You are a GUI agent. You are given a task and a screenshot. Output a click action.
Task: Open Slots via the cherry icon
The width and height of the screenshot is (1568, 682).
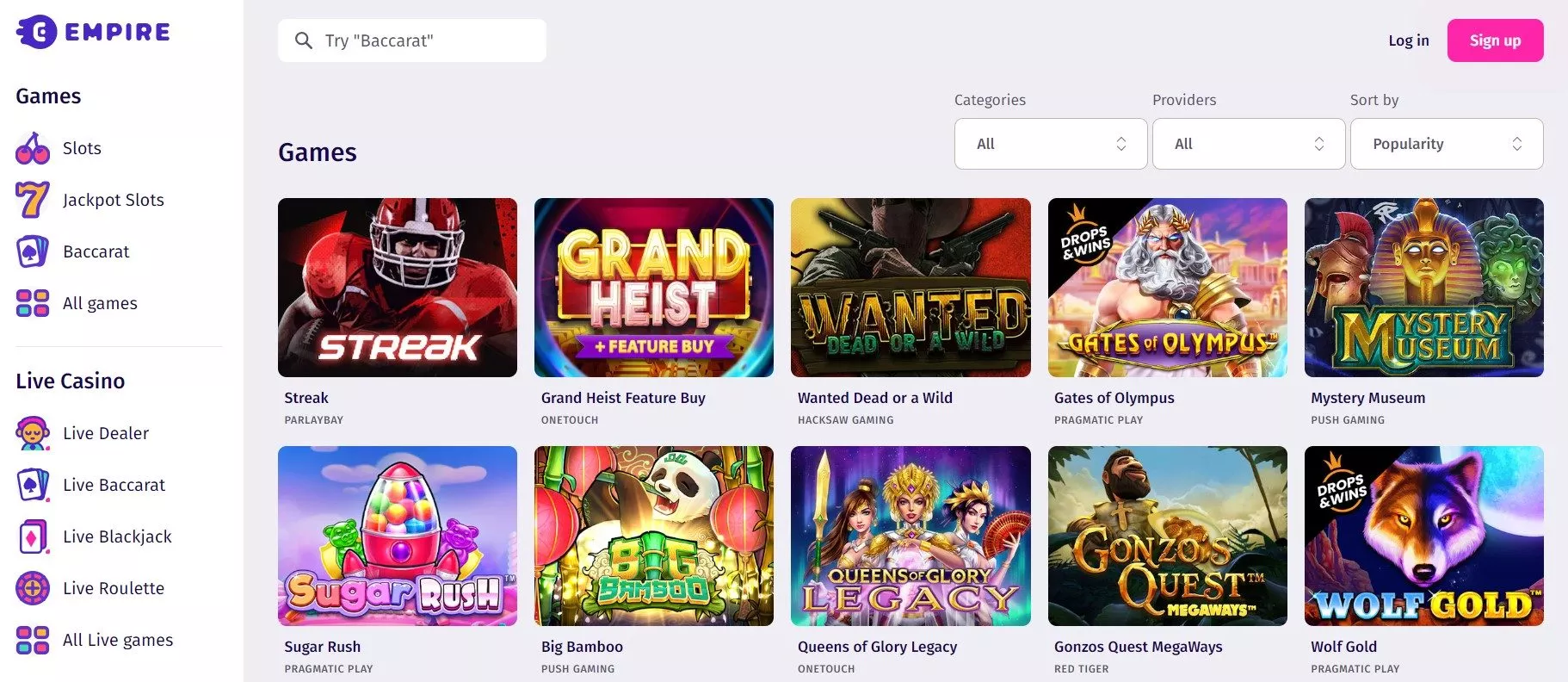(33, 148)
